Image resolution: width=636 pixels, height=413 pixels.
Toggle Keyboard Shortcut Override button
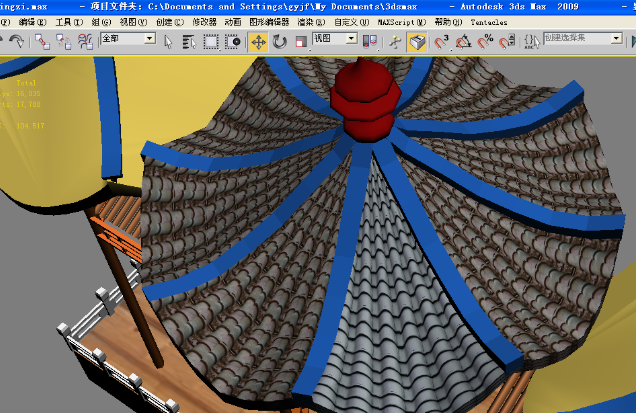point(417,41)
